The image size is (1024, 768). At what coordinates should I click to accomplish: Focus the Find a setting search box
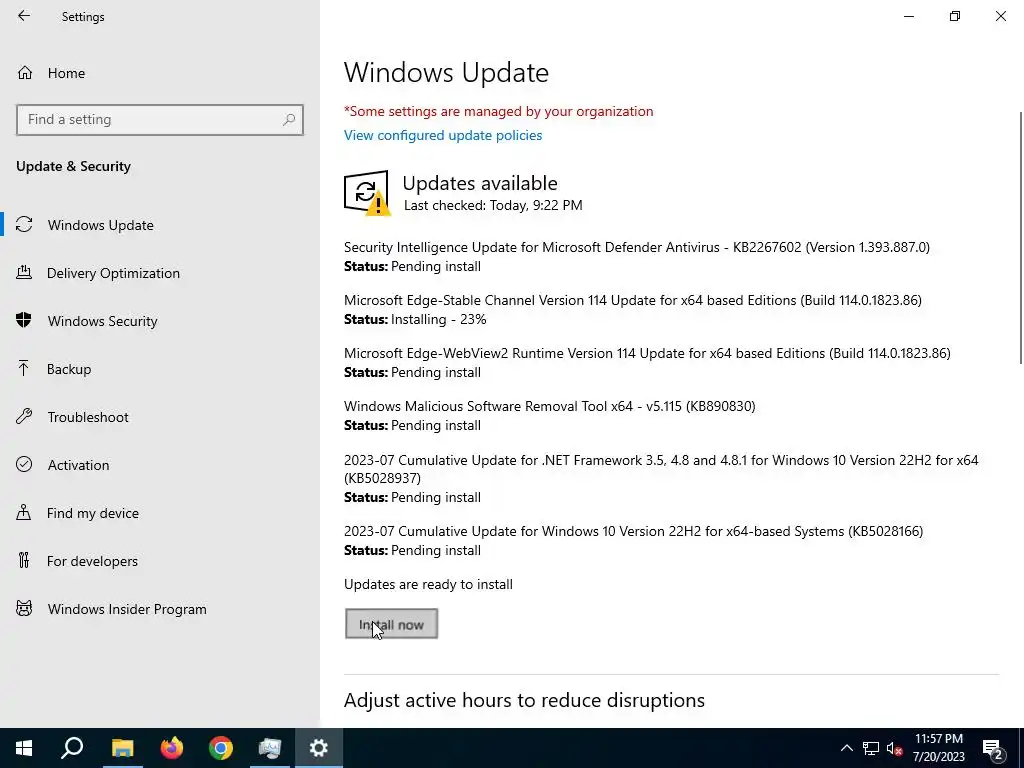pos(160,120)
